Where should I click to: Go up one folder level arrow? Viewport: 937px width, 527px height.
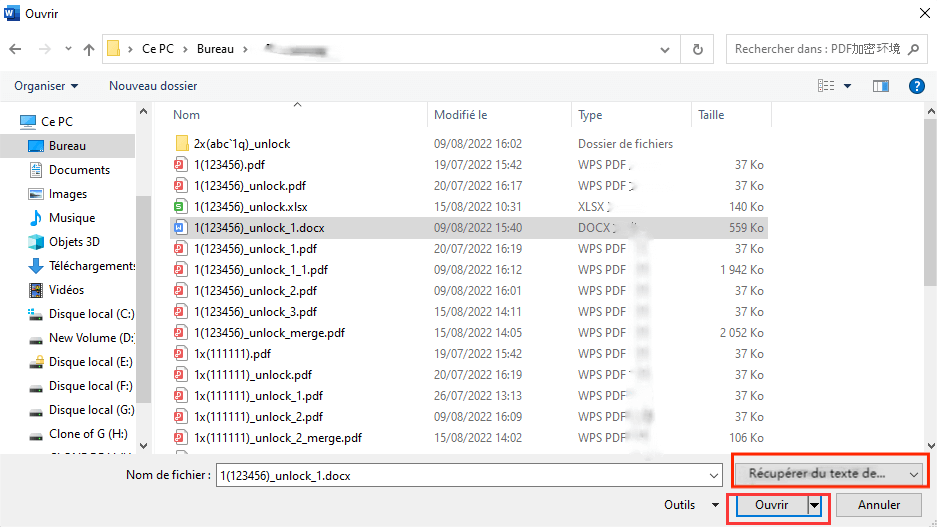tap(89, 49)
